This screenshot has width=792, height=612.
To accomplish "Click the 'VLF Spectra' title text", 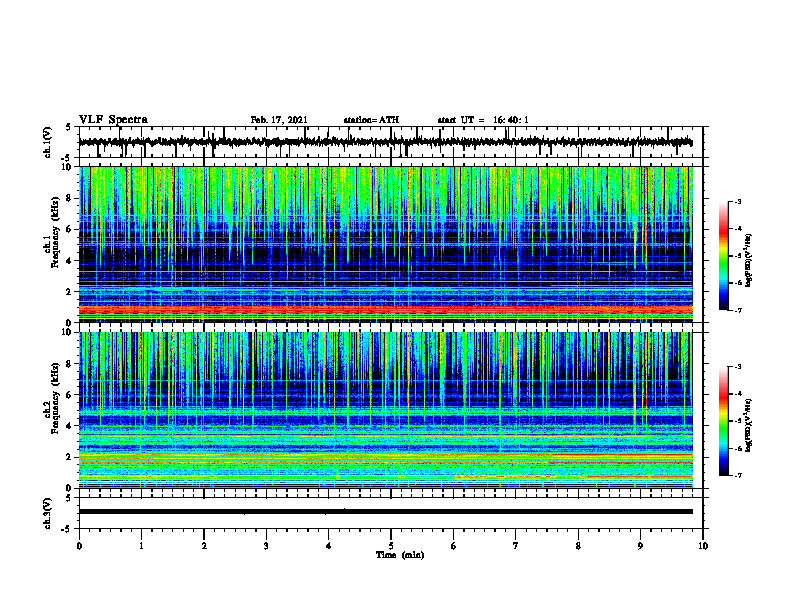I will [113, 120].
